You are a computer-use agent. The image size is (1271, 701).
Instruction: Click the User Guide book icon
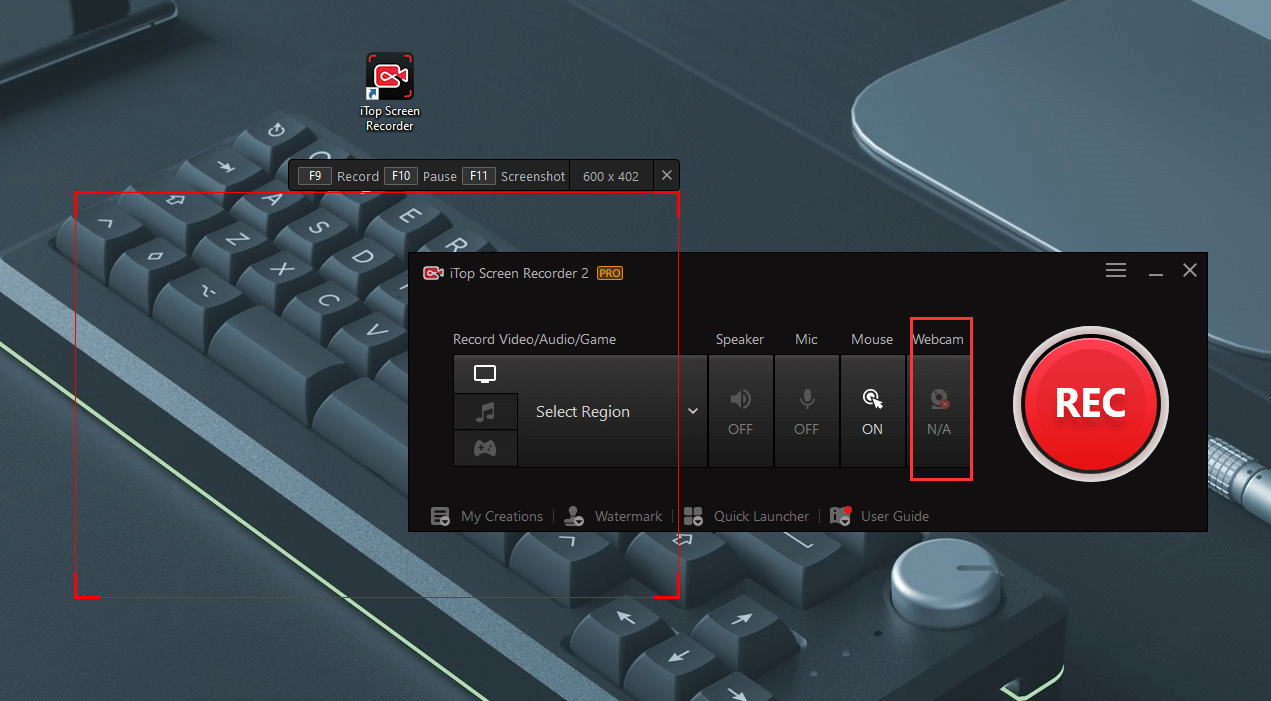point(841,516)
